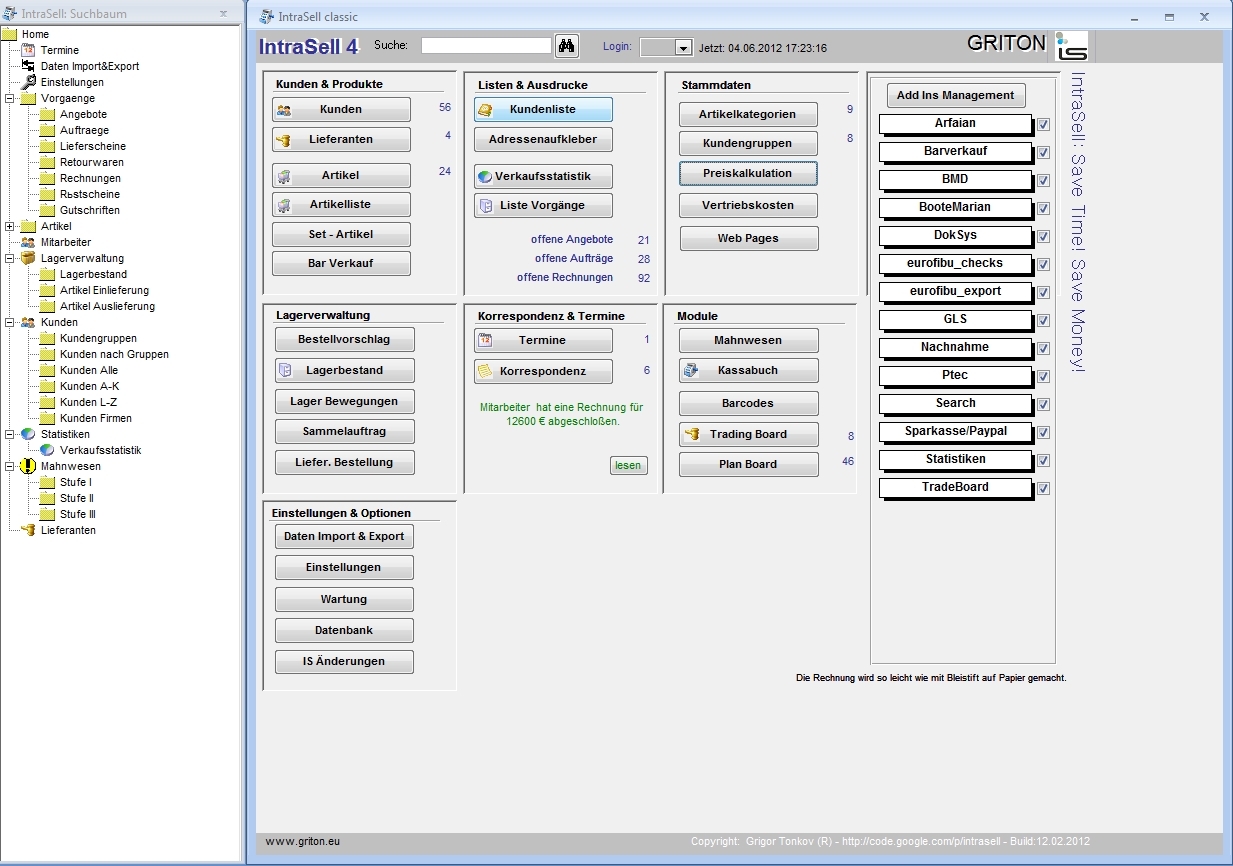
Task: Click in the Suche input field
Action: click(x=487, y=45)
